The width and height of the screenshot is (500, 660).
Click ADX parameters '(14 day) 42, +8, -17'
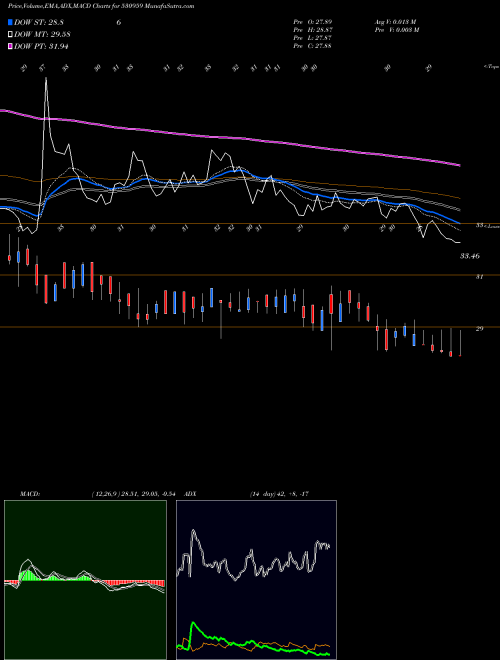click(x=279, y=494)
